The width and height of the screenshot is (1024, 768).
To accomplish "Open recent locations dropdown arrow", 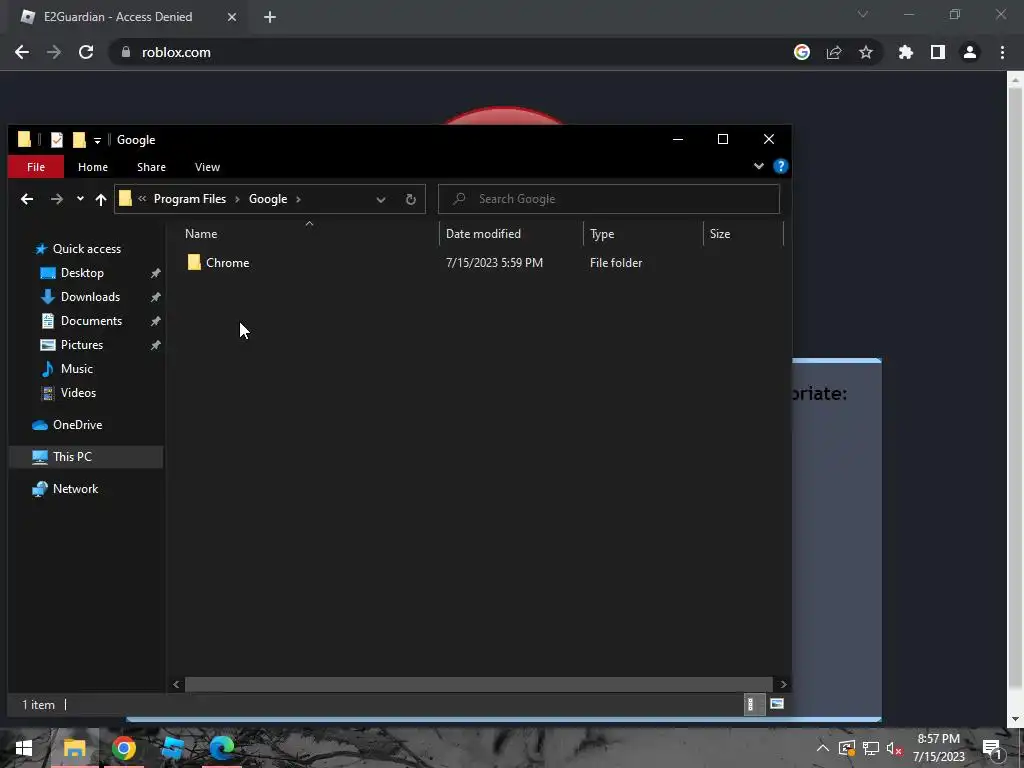I will pyautogui.click(x=80, y=199).
